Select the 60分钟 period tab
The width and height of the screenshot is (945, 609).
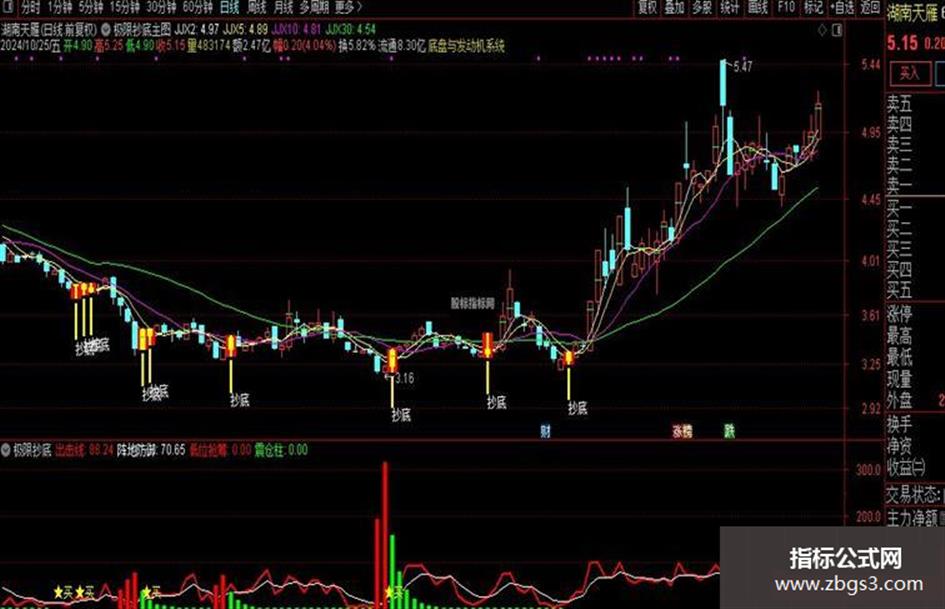point(198,7)
